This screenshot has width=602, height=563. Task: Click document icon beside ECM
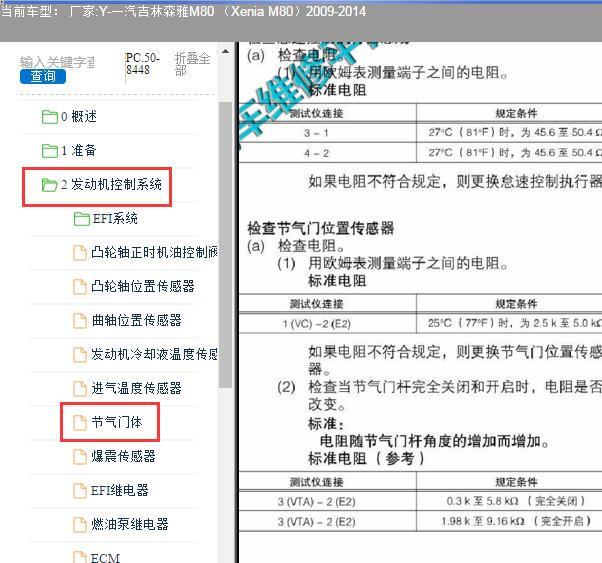coord(80,558)
